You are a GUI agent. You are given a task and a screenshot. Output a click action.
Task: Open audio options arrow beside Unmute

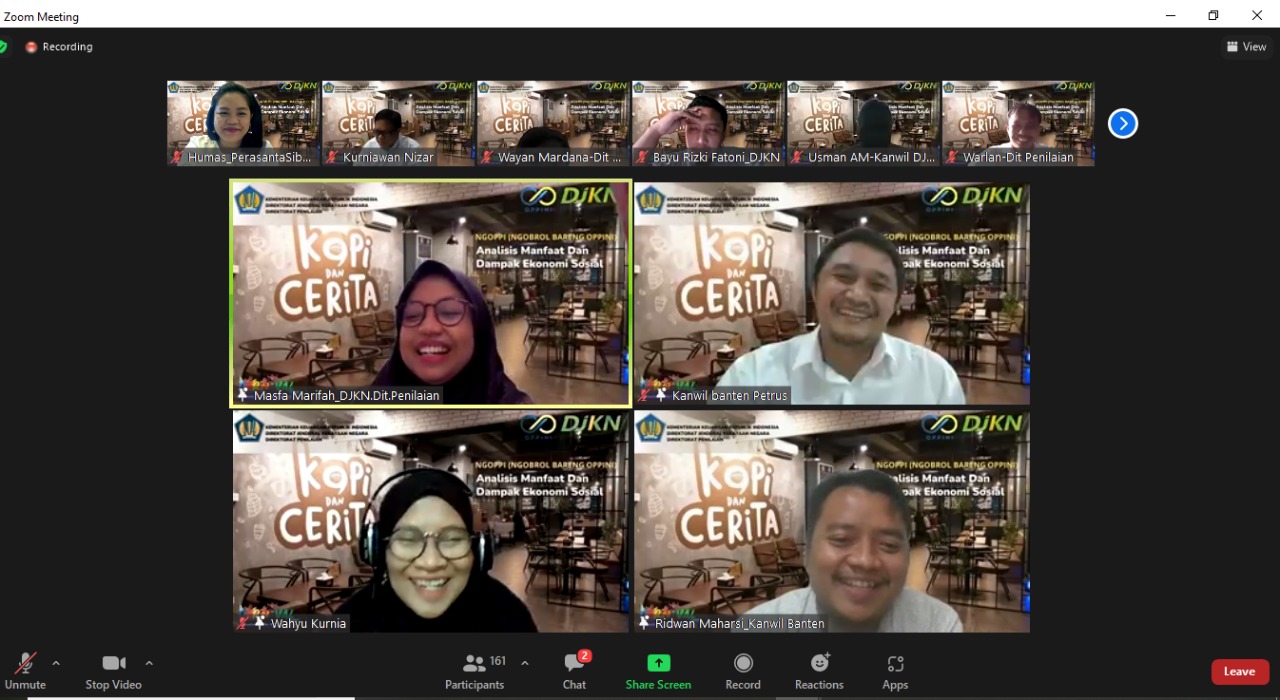[56, 663]
